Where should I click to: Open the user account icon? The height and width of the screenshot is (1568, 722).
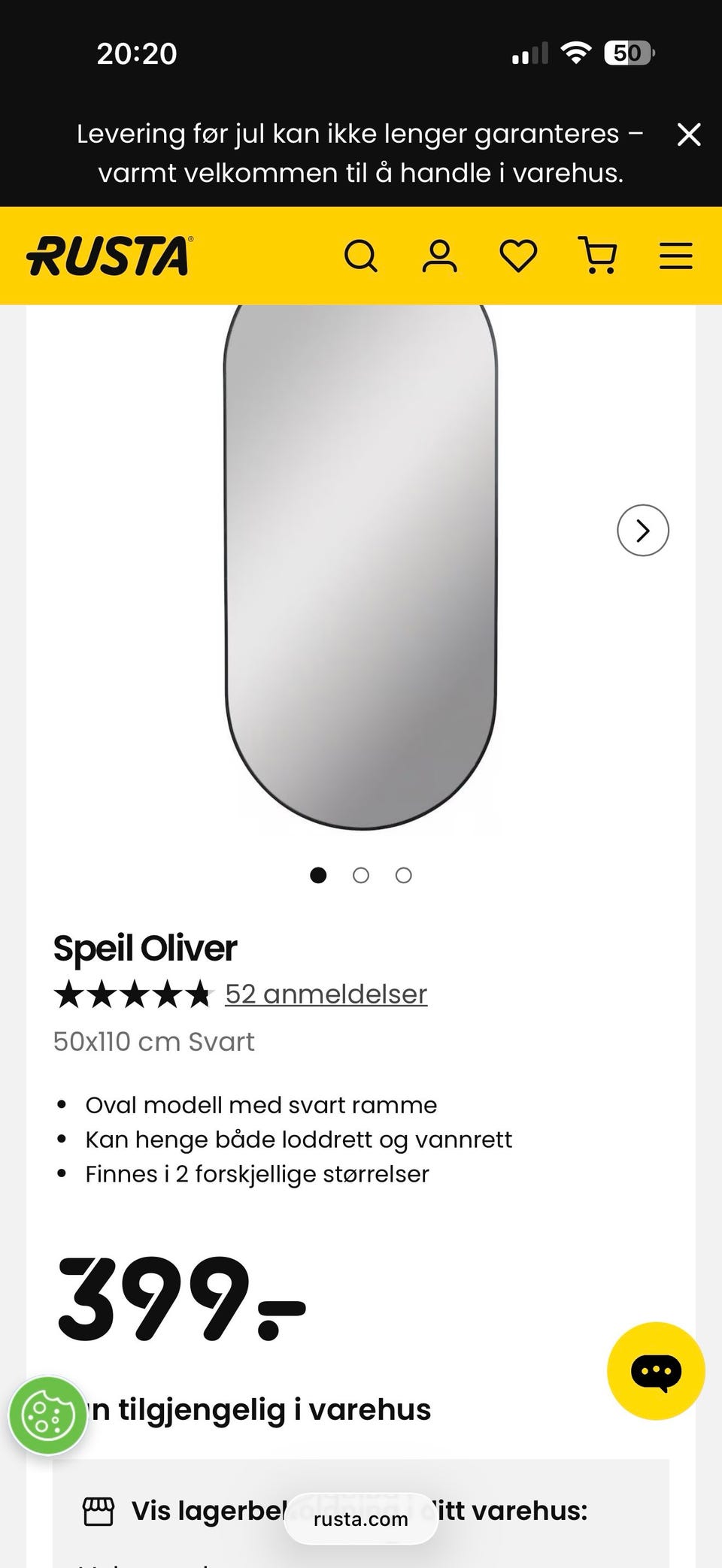pos(440,256)
